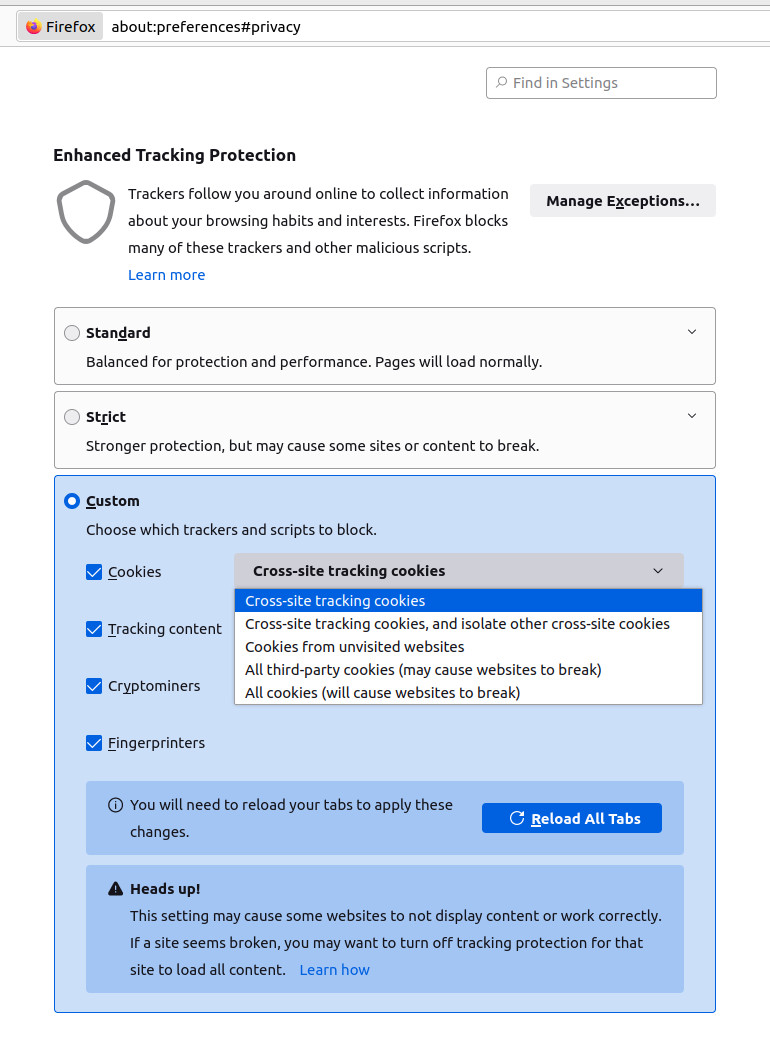Viewport: 770px width, 1037px height.
Task: Click the Find in Settings search field
Action: pos(600,83)
